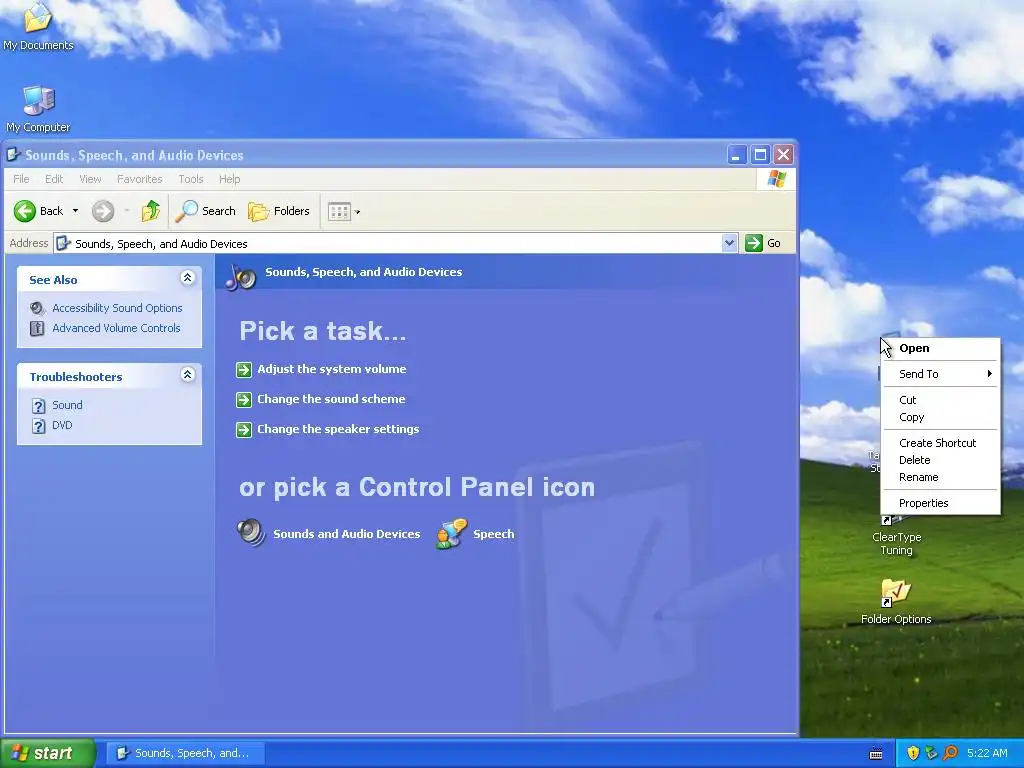Toggle the Folders pane button
The width and height of the screenshot is (1024, 768).
(x=279, y=211)
